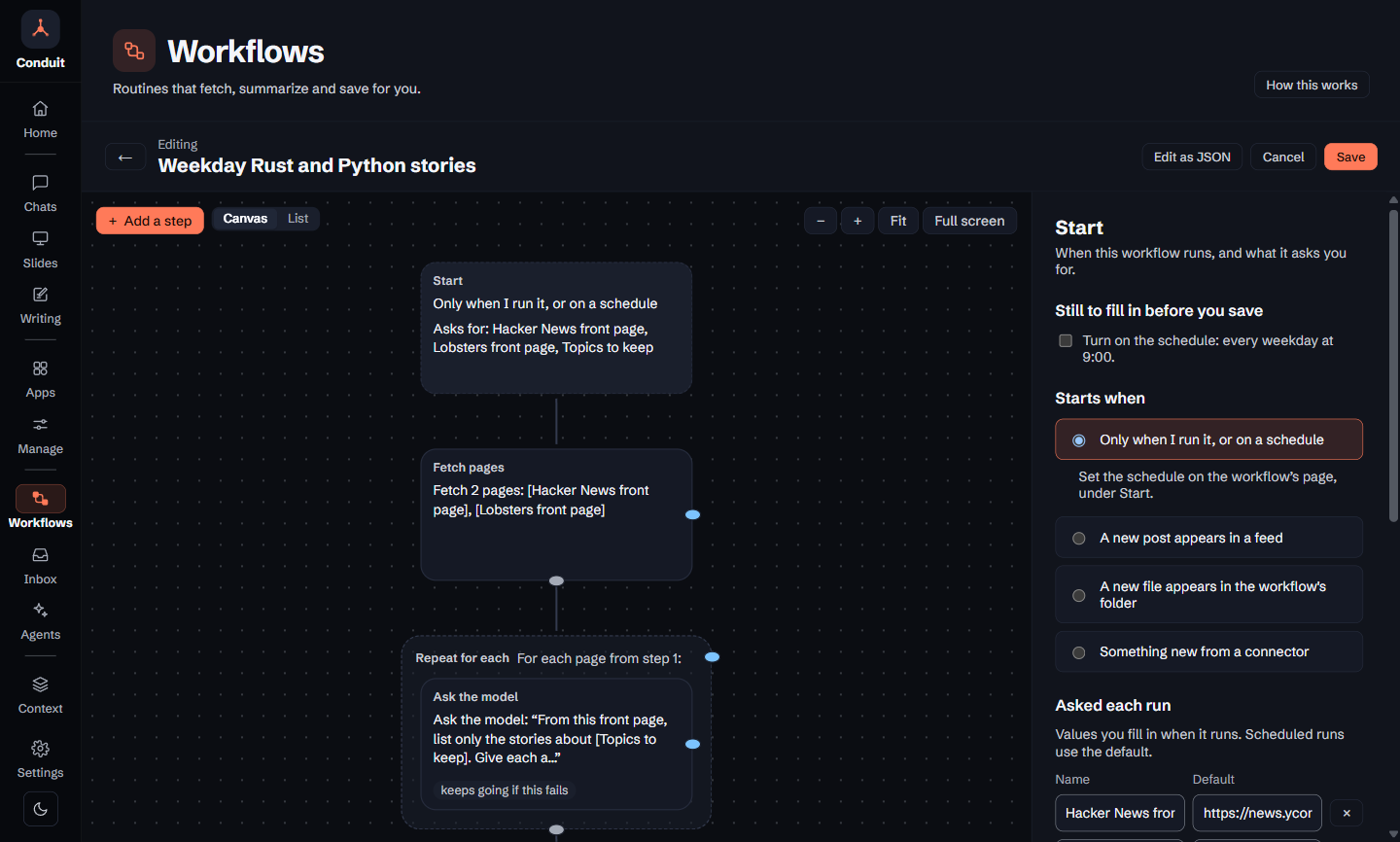Save the workflow
Image resolution: width=1400 pixels, height=842 pixels.
[1350, 157]
